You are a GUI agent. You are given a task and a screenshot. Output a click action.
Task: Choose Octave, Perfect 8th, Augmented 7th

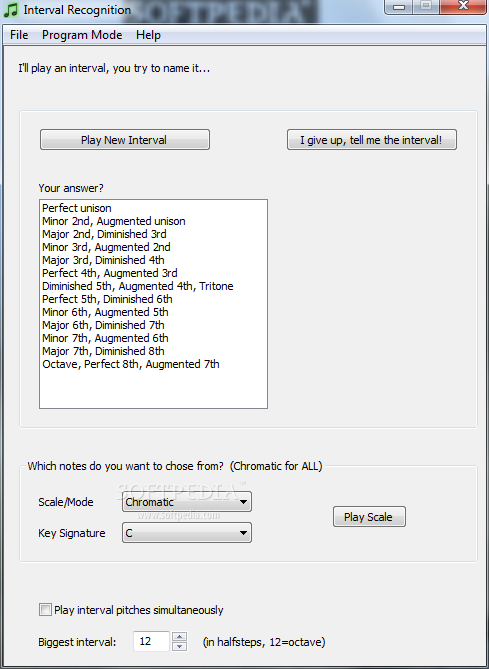(153, 364)
